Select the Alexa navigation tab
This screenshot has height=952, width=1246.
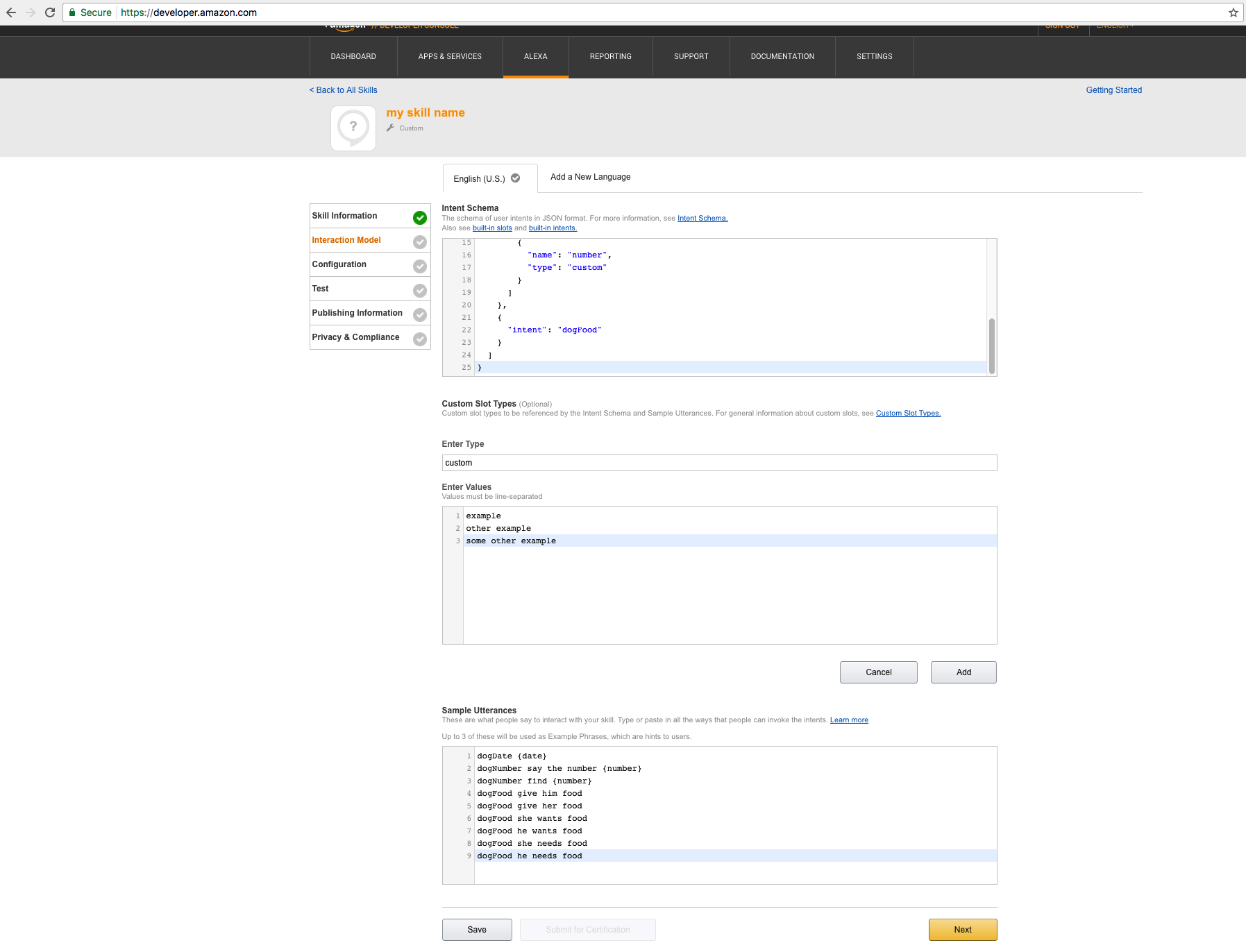[x=536, y=57]
